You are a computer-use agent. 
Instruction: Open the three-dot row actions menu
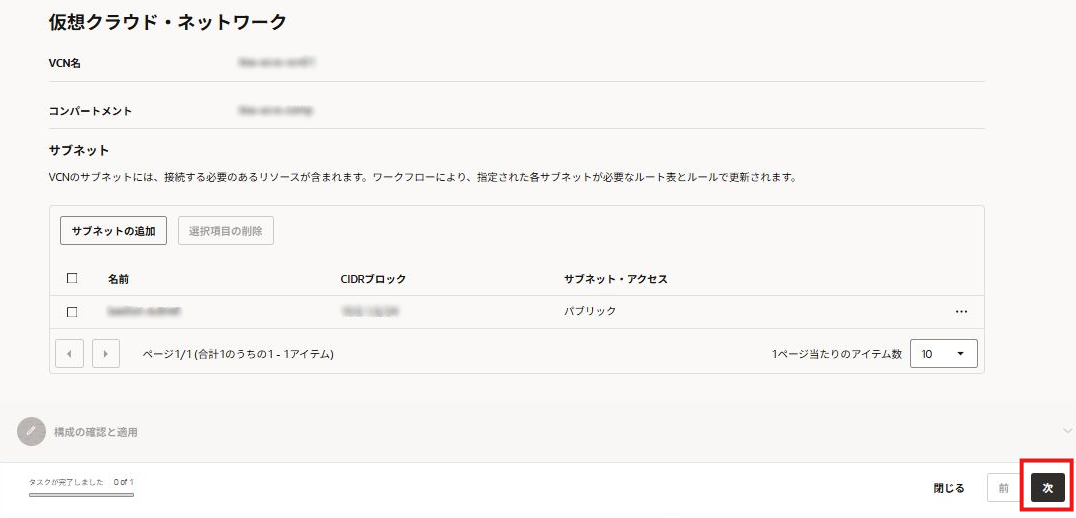961,311
